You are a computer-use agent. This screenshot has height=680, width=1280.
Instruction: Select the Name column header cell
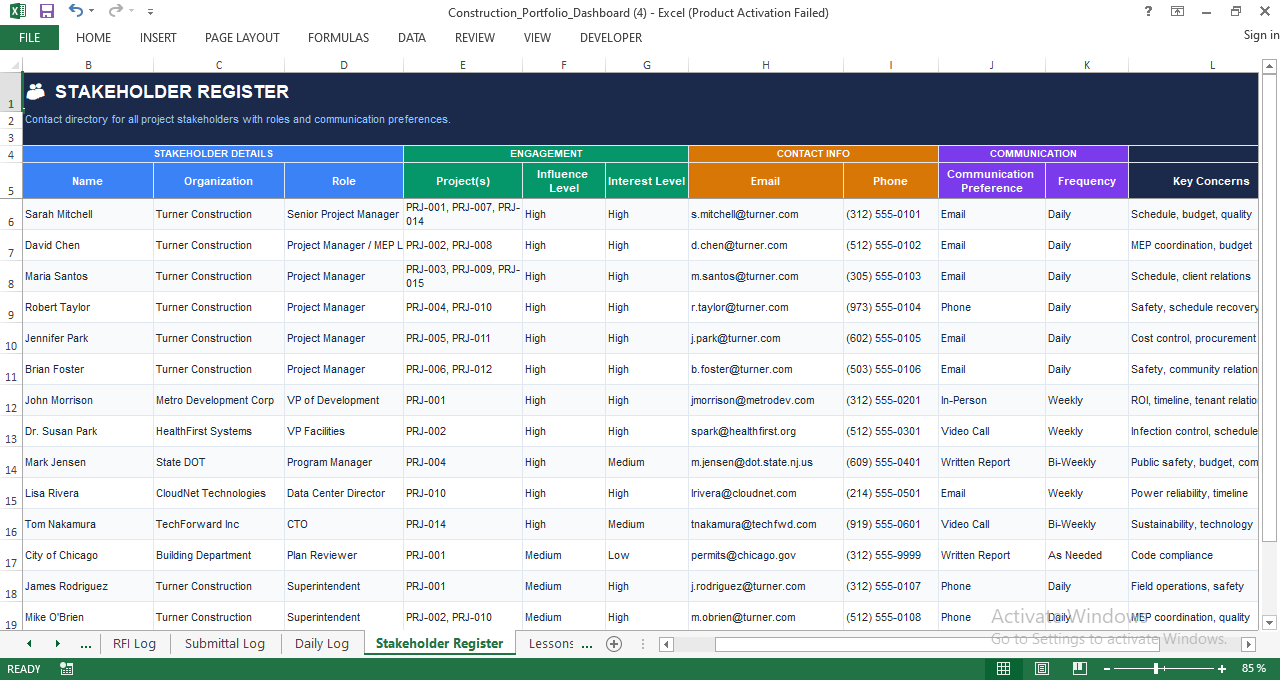(x=88, y=181)
